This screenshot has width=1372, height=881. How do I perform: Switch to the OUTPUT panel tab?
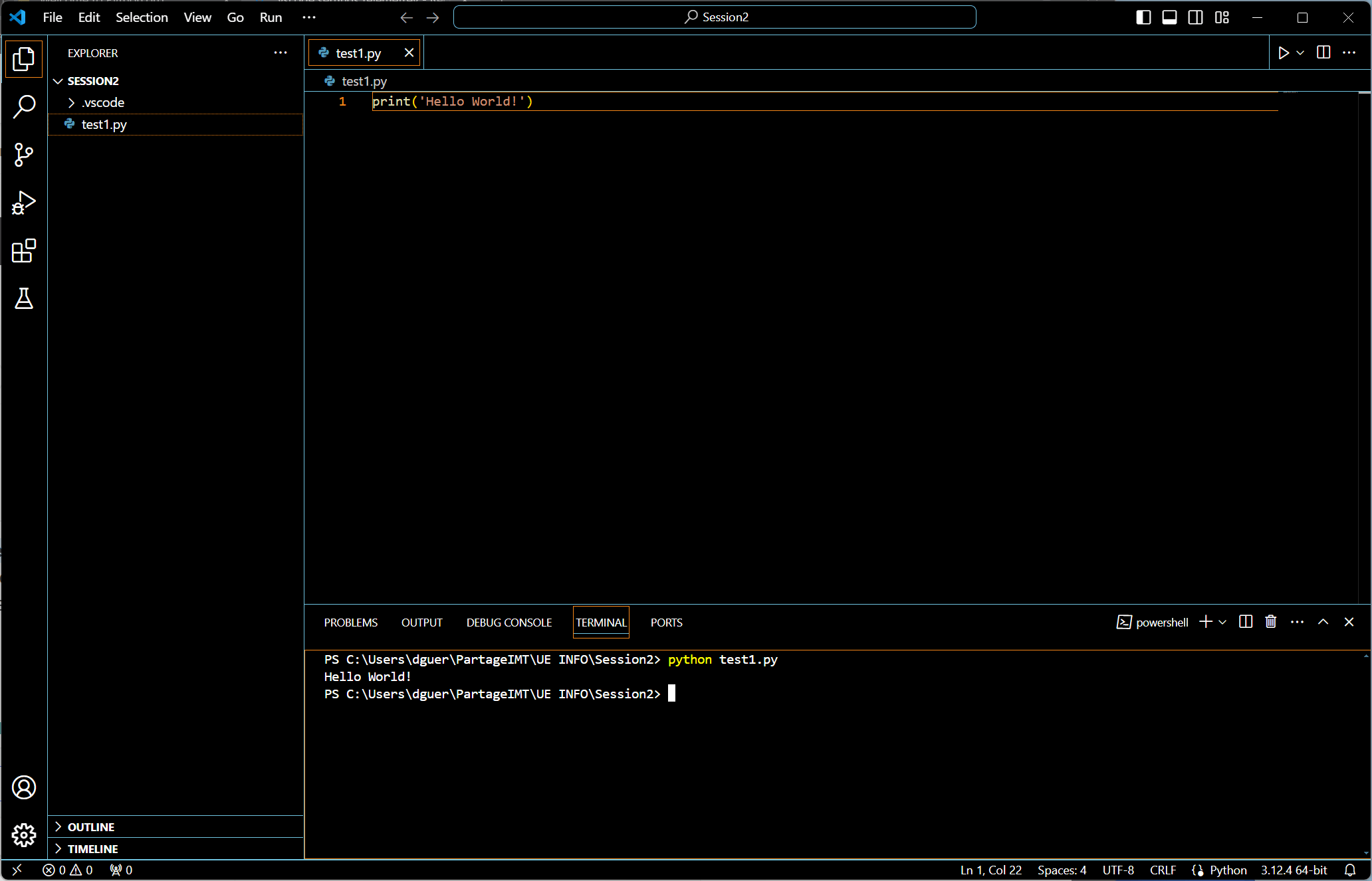421,623
